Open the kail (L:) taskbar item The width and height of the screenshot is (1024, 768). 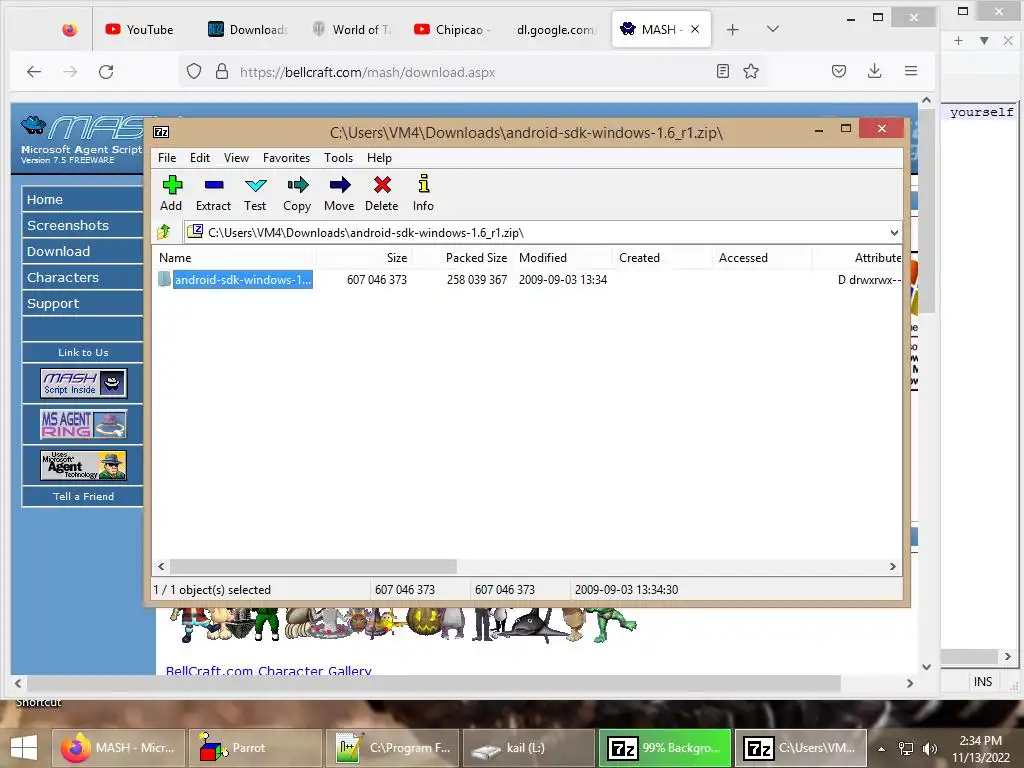click(x=528, y=748)
